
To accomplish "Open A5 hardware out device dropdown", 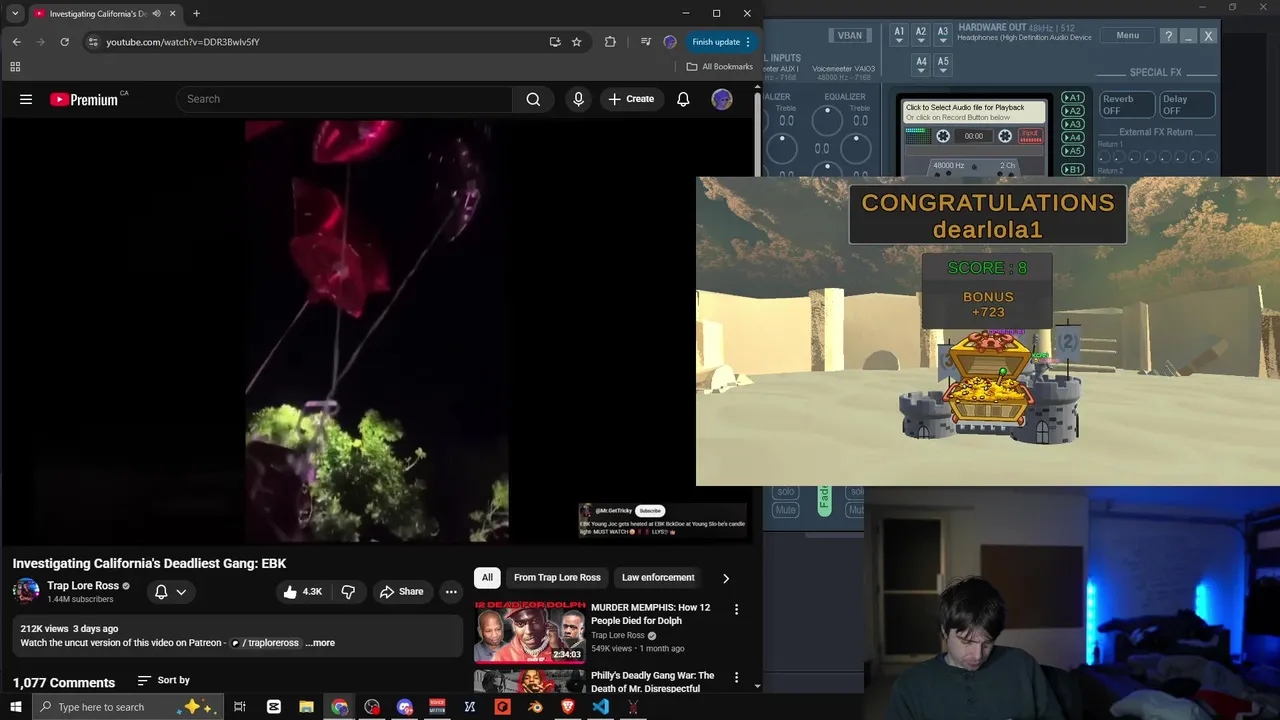I will [943, 66].
